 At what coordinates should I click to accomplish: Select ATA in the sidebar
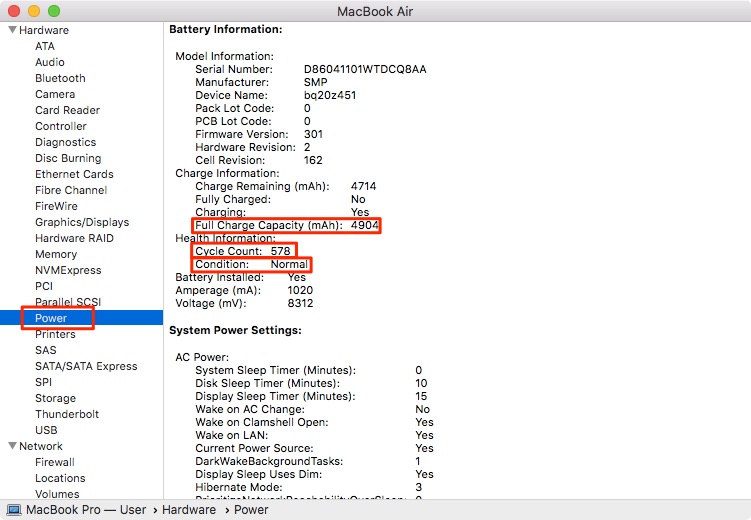coord(45,46)
